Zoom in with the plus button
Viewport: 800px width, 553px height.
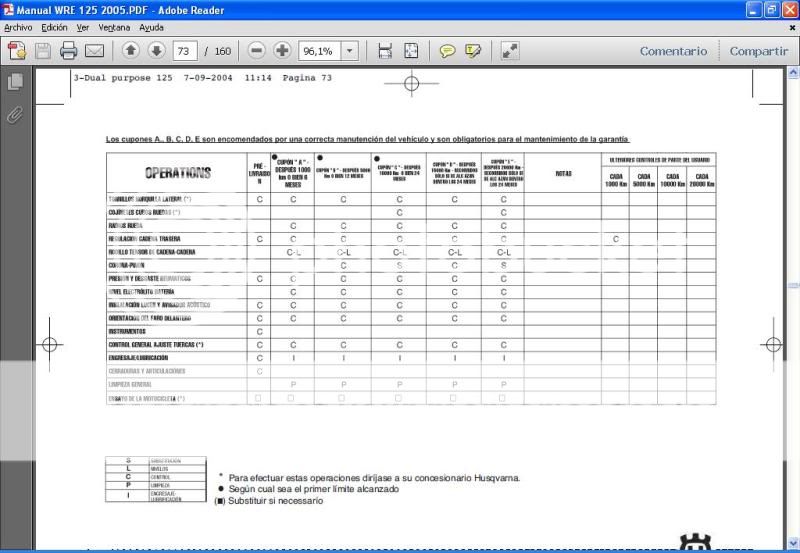(283, 50)
